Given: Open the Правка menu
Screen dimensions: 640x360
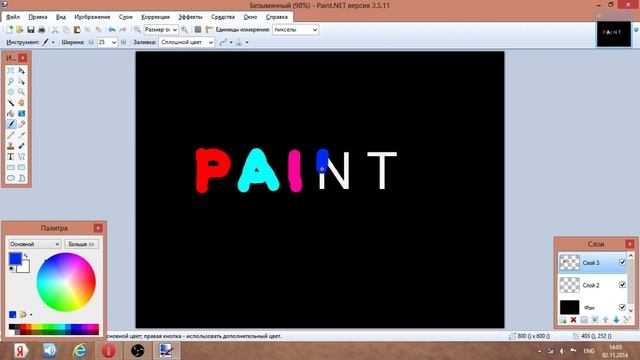Looking at the screenshot, I should pyautogui.click(x=38, y=17).
